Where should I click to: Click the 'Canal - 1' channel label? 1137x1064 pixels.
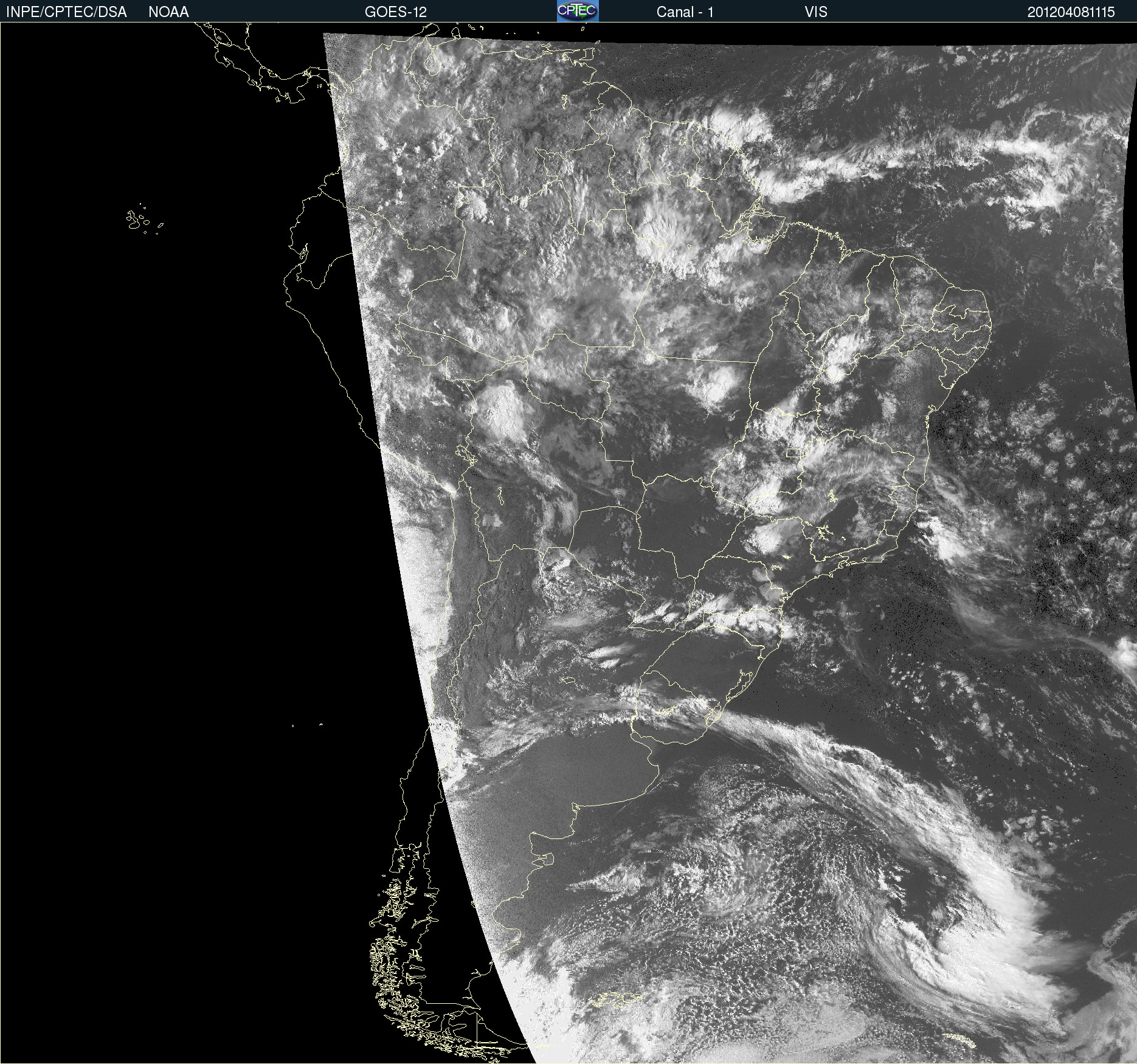(x=685, y=12)
